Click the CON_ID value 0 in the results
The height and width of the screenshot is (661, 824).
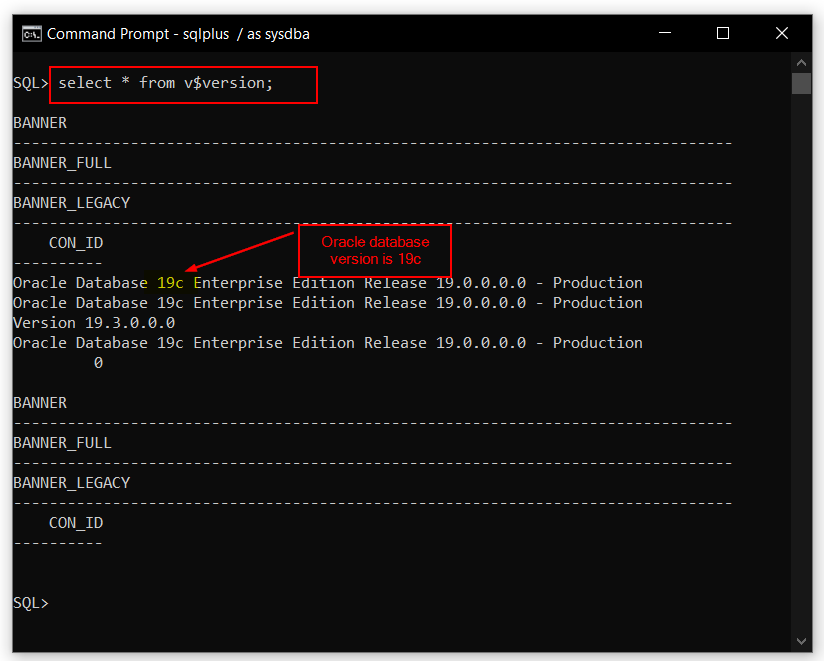click(97, 362)
